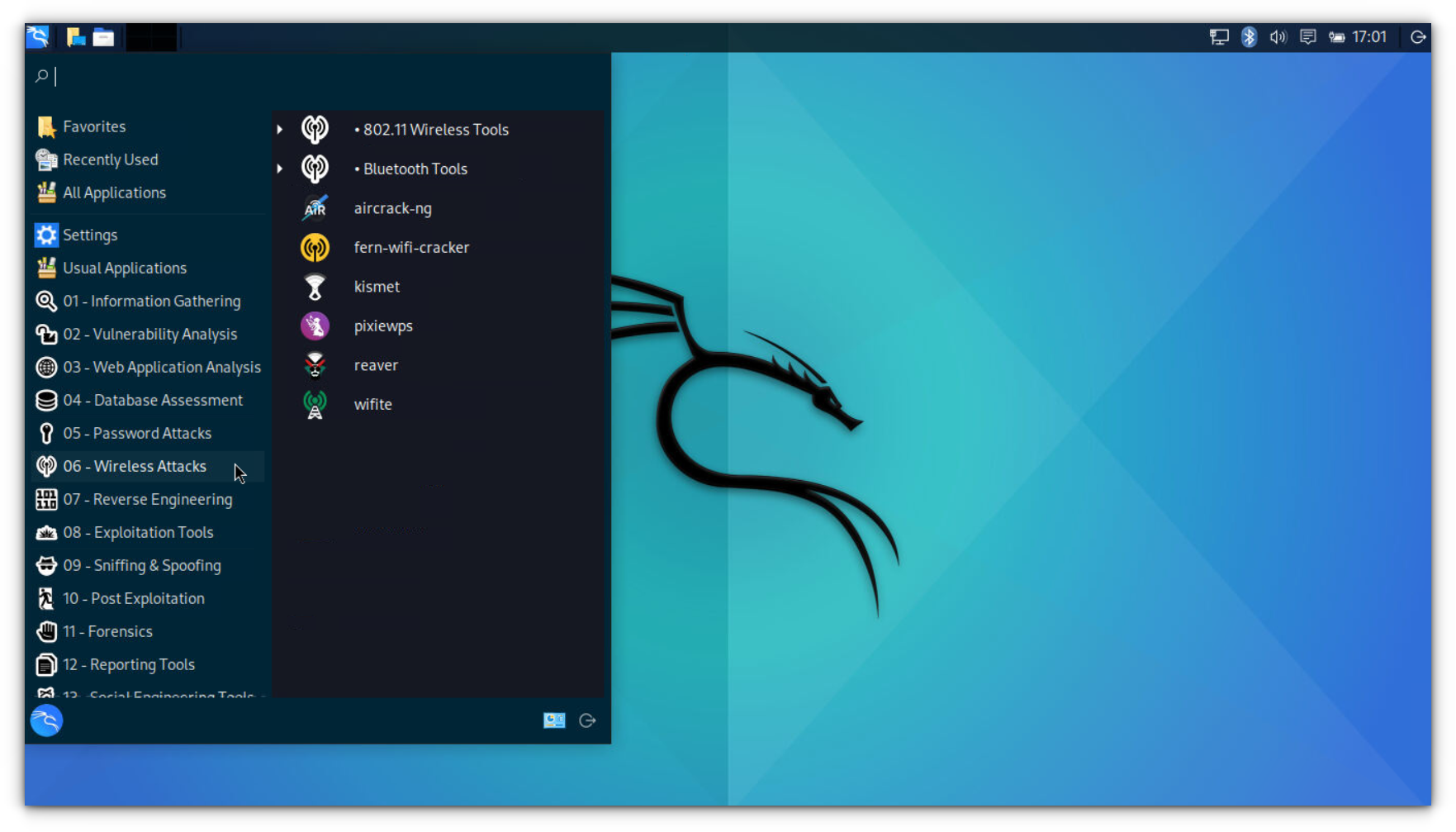Viewport: 1456px width, 832px height.
Task: Open the notifications icon in the system tray
Action: (1307, 36)
